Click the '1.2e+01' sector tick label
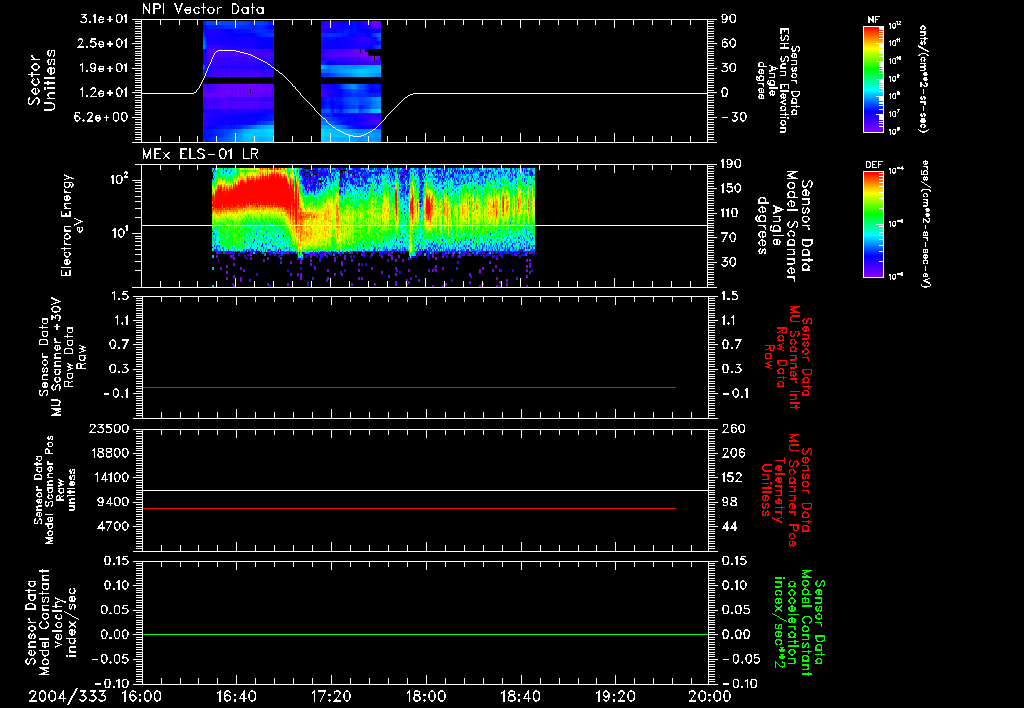This screenshot has width=1024, height=708. (x=104, y=93)
